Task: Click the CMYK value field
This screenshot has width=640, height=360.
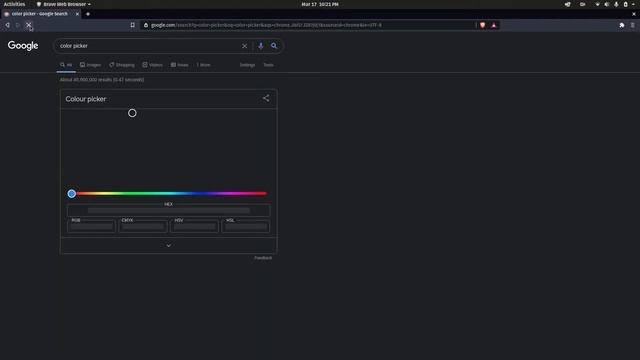Action: coord(143,226)
